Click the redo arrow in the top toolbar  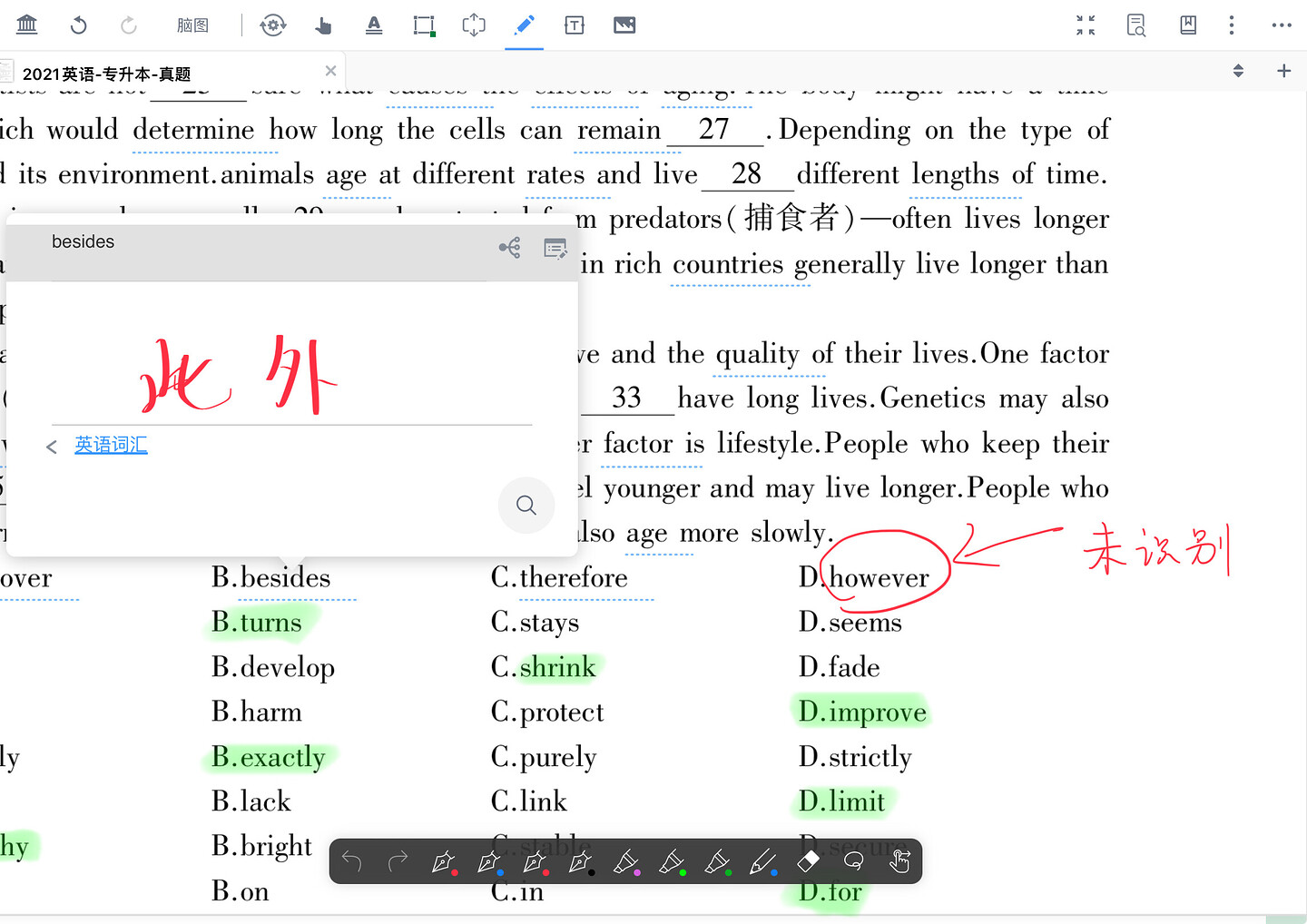(x=129, y=25)
